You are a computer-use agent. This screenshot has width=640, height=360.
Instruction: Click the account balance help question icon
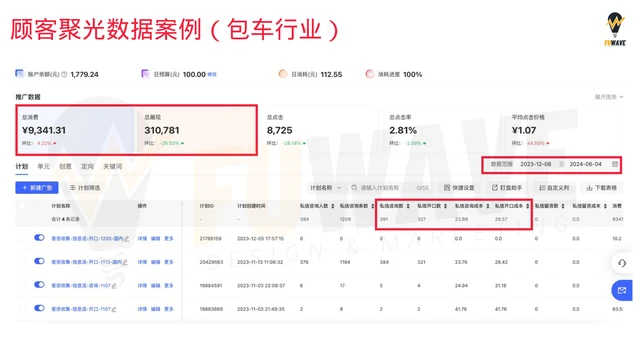tap(64, 74)
